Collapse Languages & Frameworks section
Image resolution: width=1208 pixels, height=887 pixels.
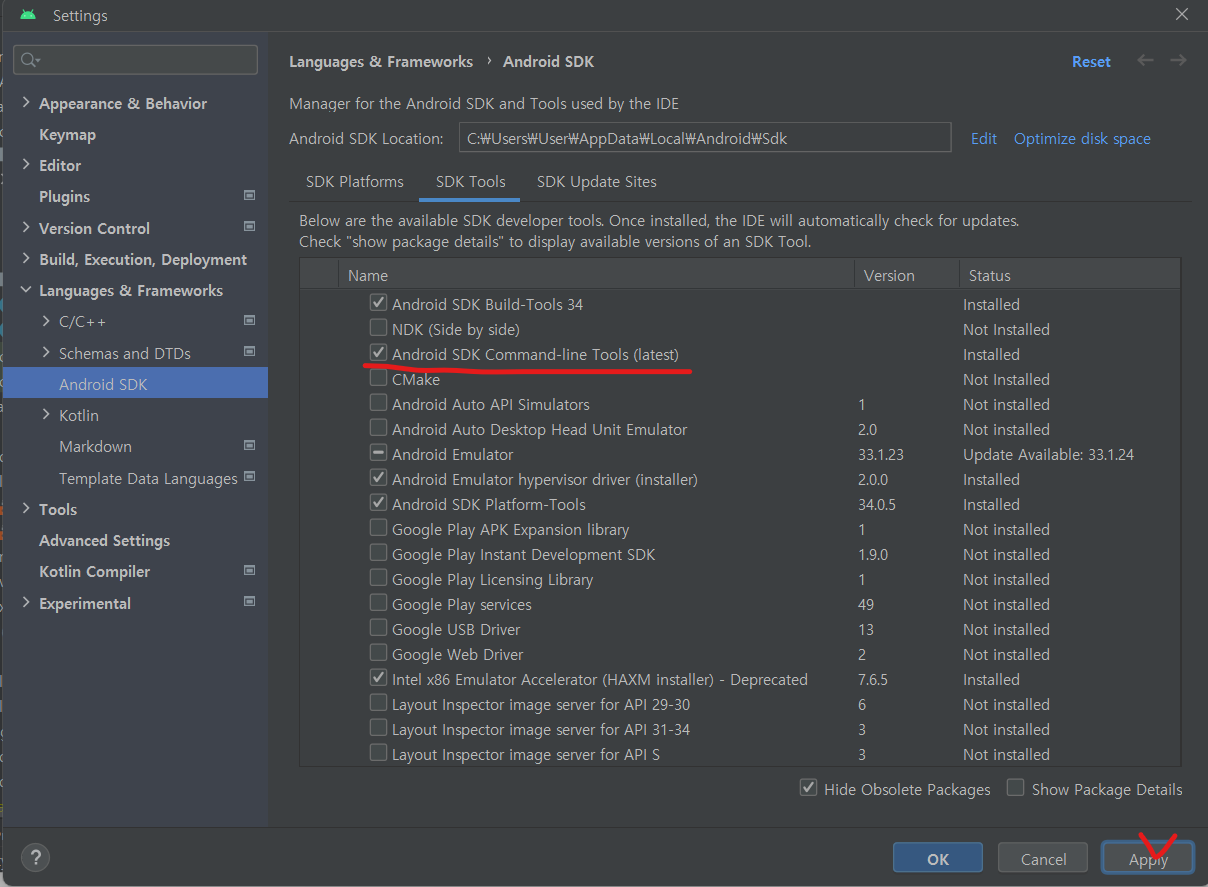[x=26, y=291]
